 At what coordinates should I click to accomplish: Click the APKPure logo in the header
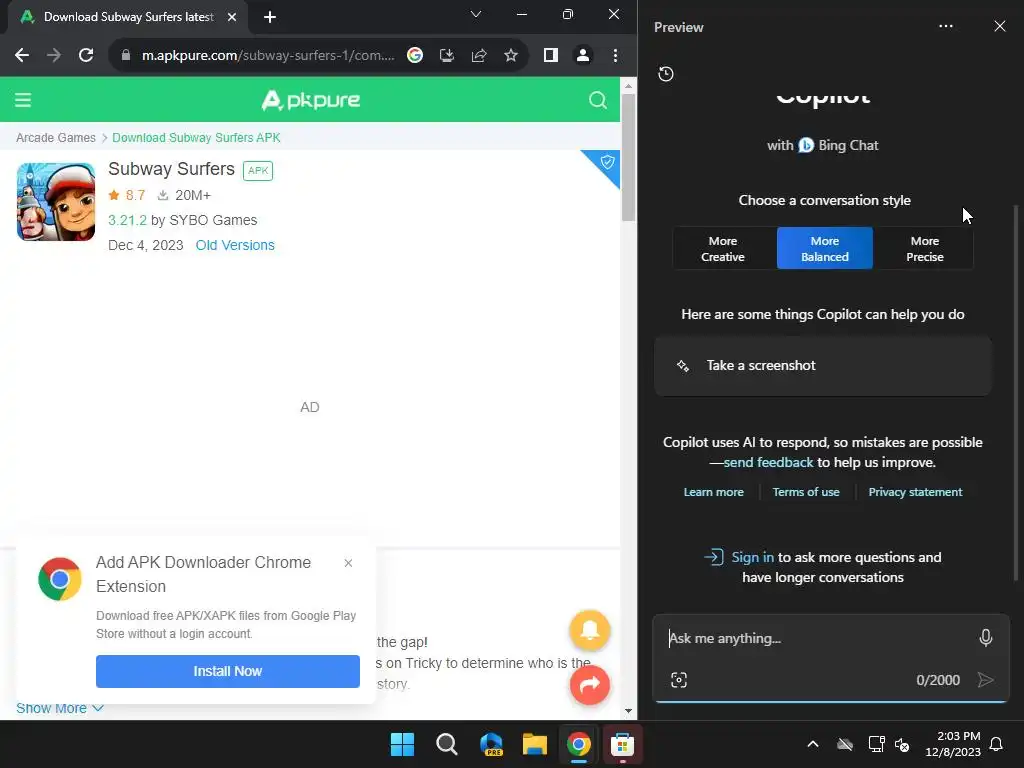pos(310,100)
